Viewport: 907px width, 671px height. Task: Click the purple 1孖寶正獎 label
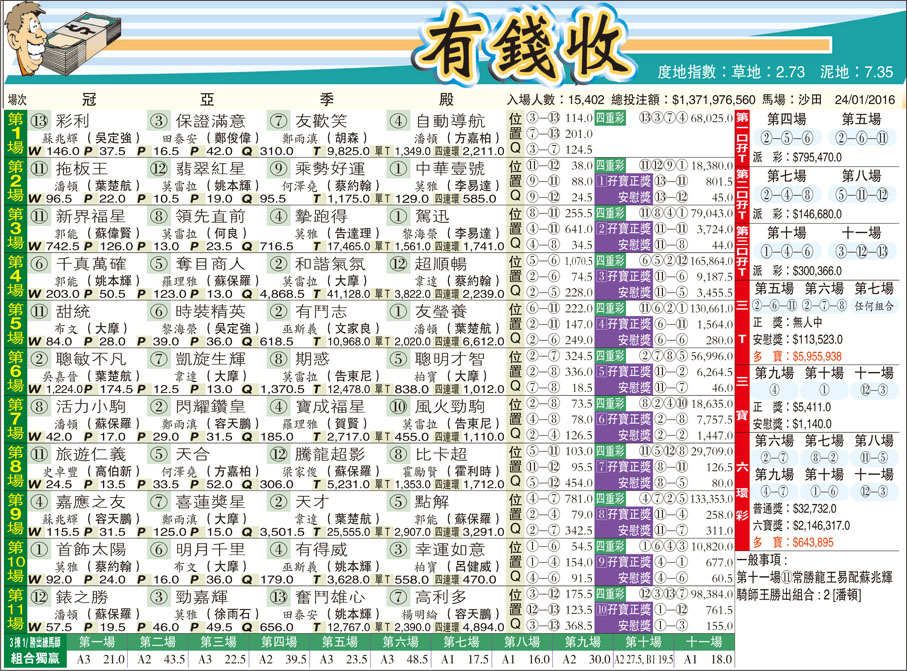click(623, 181)
